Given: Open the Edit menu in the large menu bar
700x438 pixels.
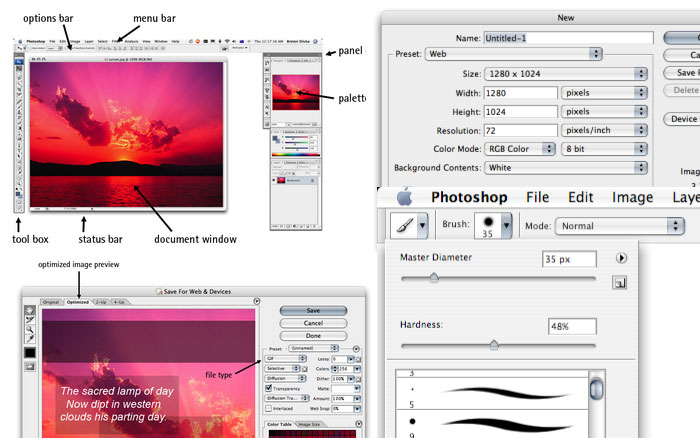Looking at the screenshot, I should coord(580,197).
